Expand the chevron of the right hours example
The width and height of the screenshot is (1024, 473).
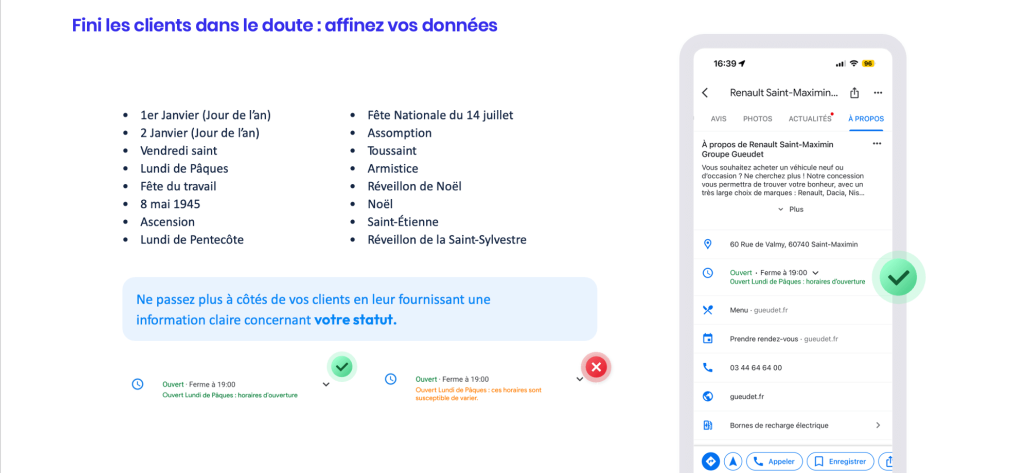tap(580, 379)
